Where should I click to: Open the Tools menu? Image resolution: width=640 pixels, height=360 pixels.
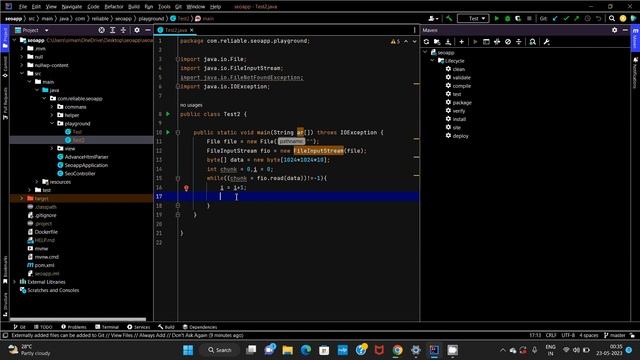(164, 7)
